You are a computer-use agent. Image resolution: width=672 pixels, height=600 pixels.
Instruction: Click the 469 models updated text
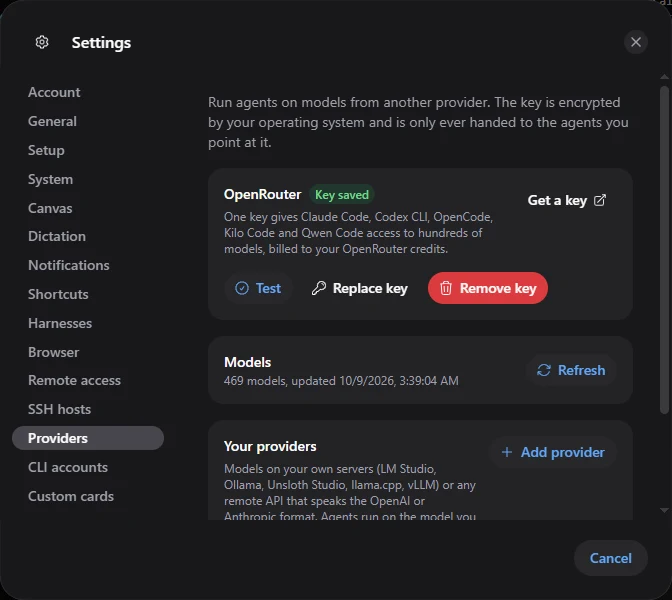341,381
